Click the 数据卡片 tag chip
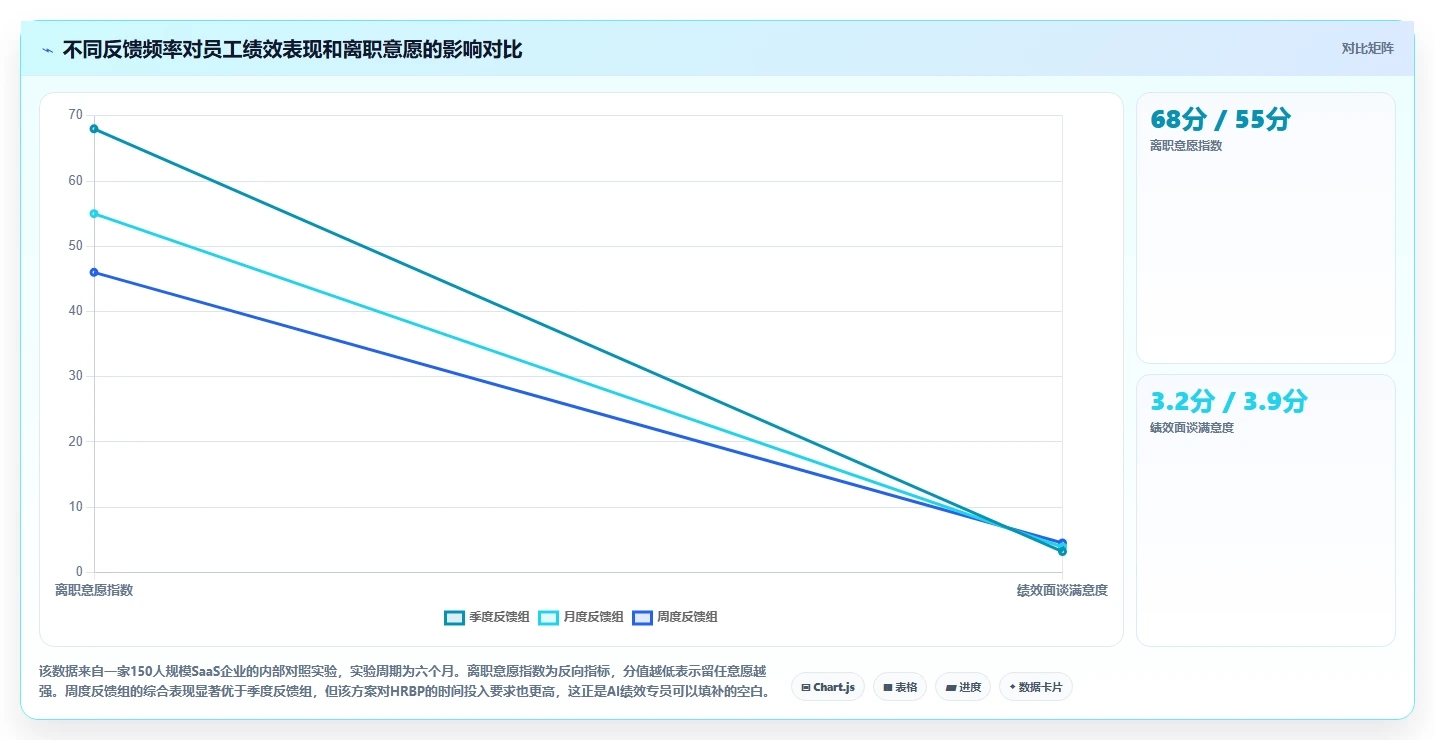Screen dimensions: 1435x740 pyautogui.click(x=1036, y=687)
